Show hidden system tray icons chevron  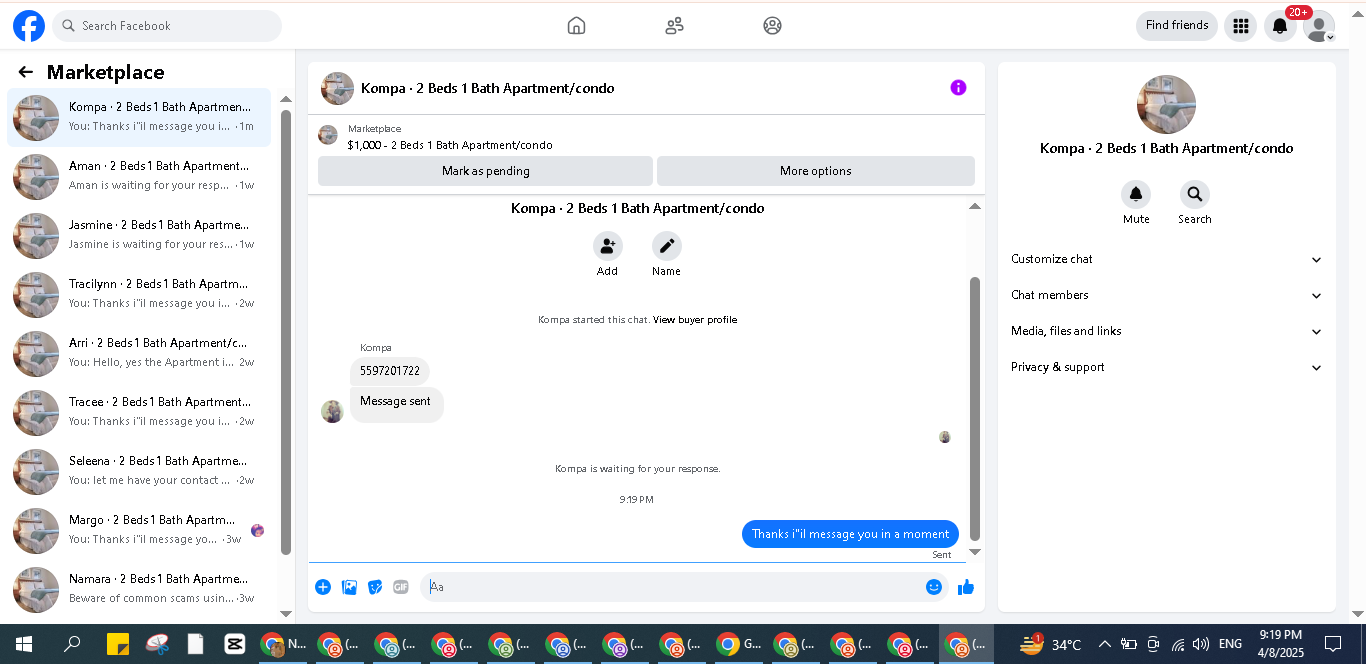pos(1105,644)
